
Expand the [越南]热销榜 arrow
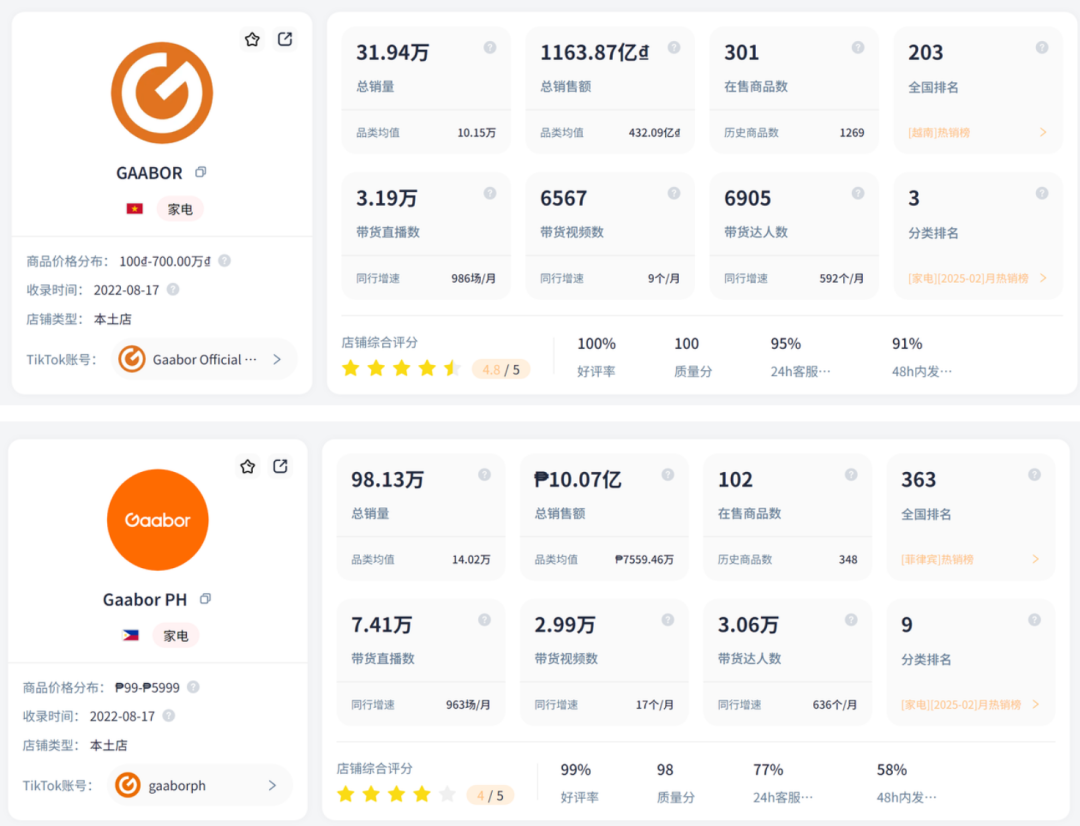[1043, 132]
